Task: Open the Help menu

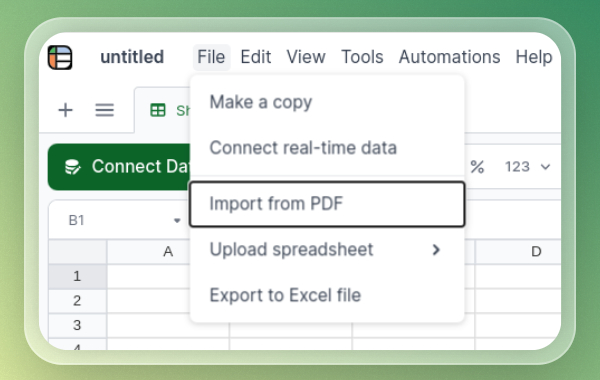Action: (x=534, y=57)
